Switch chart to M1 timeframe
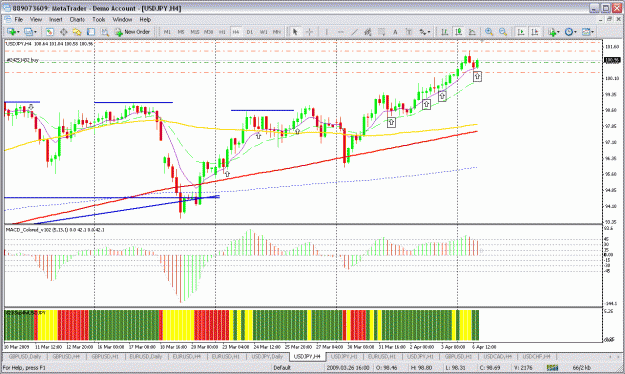 (167, 32)
